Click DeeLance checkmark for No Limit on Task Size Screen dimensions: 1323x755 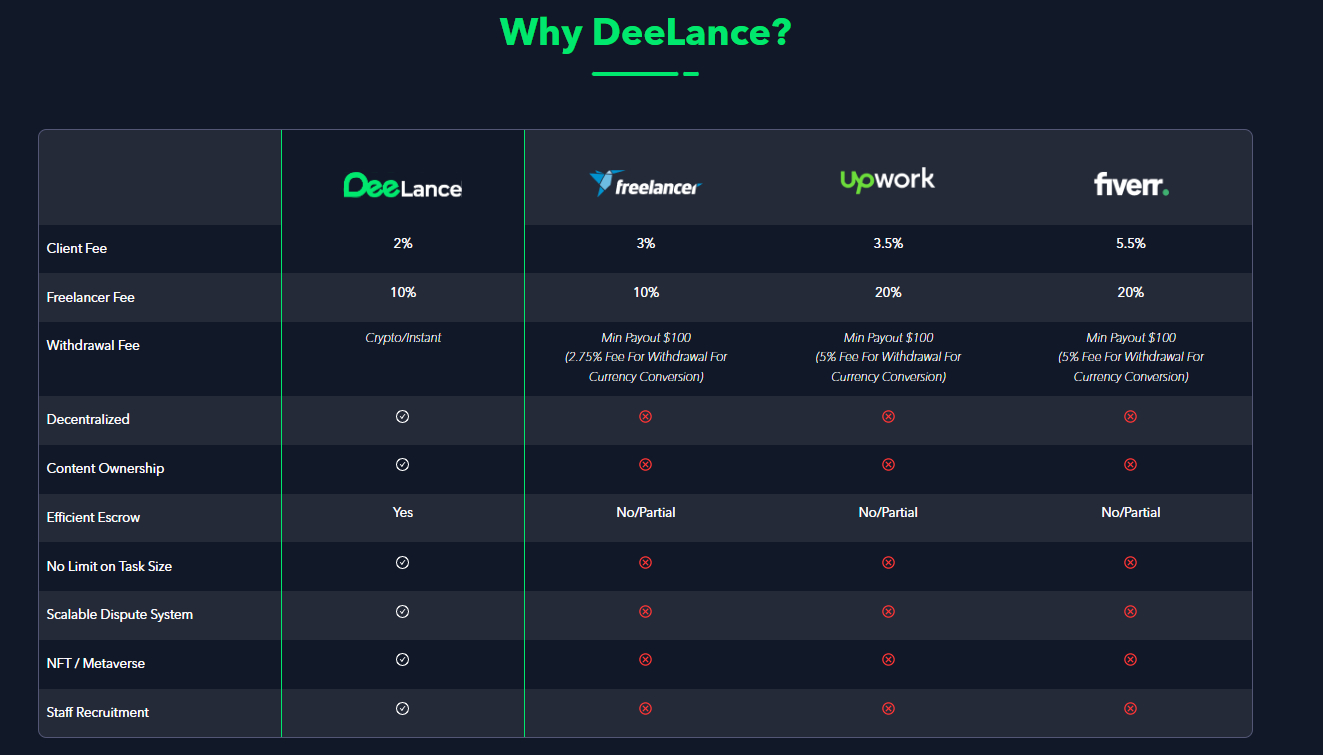pos(403,563)
